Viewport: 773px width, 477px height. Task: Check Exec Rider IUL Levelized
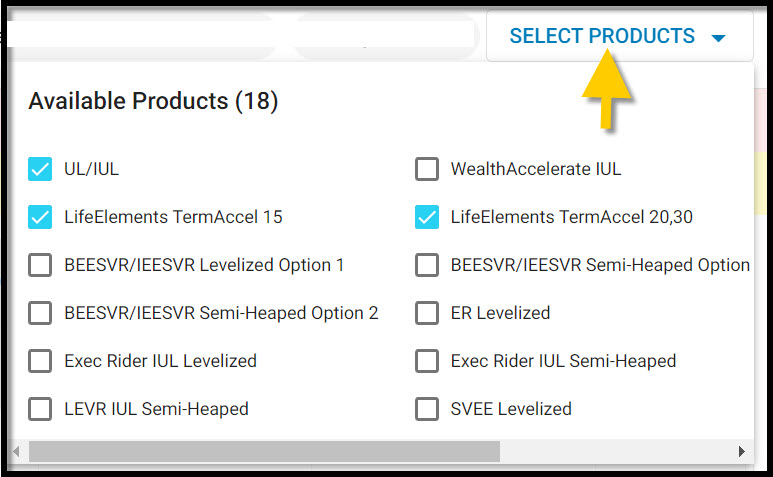40,361
